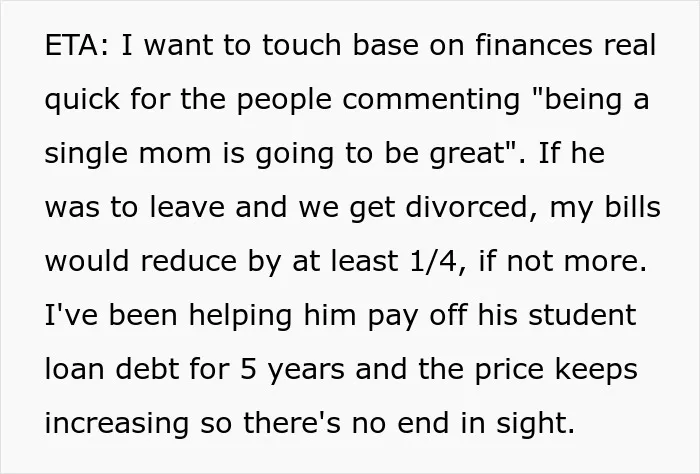Click the words 'my bills'
The height and width of the screenshot is (474, 700).
point(605,209)
